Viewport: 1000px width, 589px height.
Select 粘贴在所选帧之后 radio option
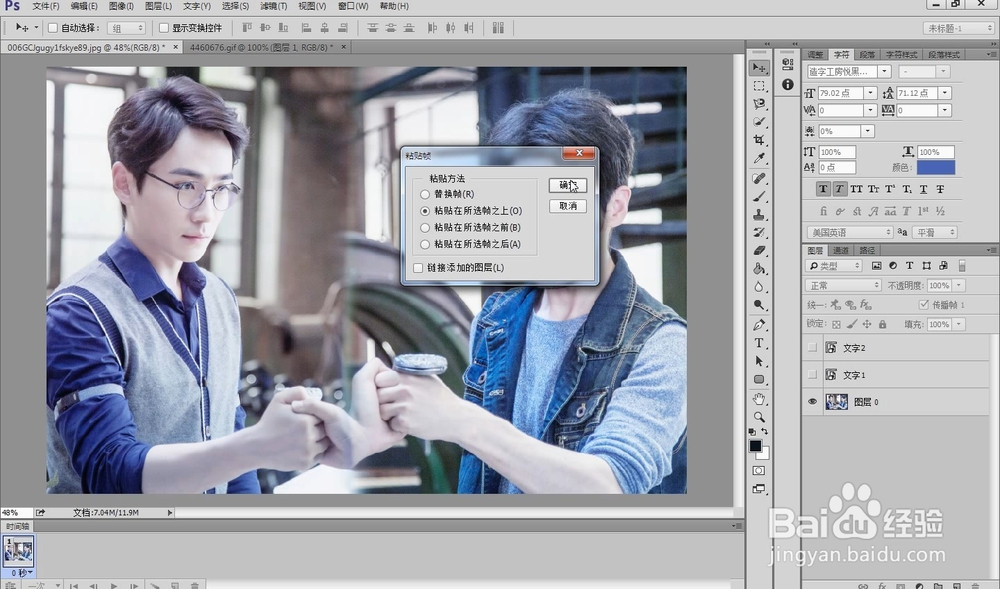tap(425, 244)
